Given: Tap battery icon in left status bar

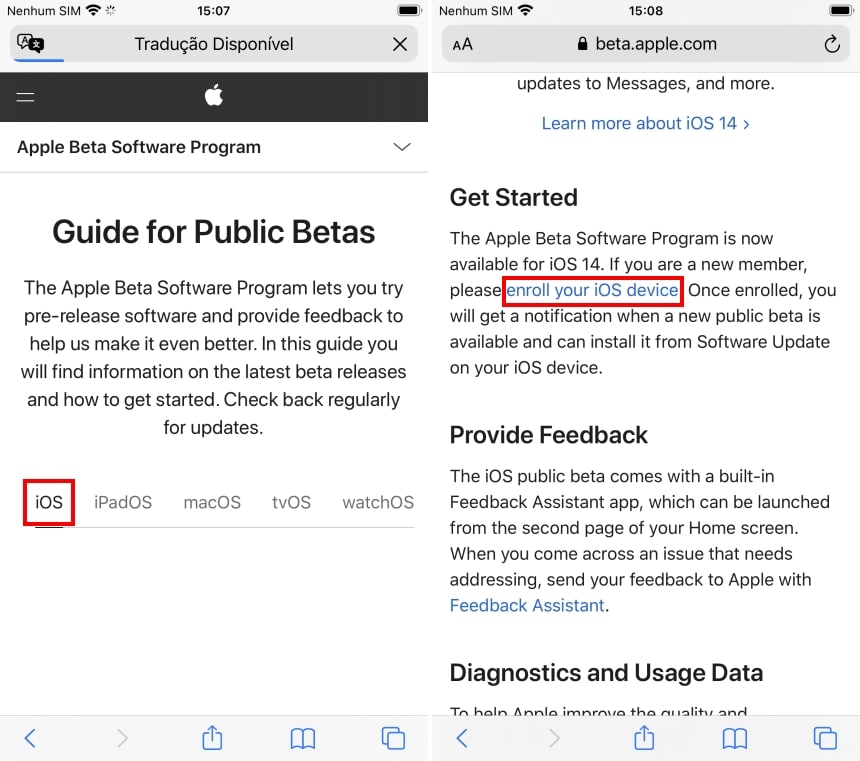Looking at the screenshot, I should (x=409, y=10).
